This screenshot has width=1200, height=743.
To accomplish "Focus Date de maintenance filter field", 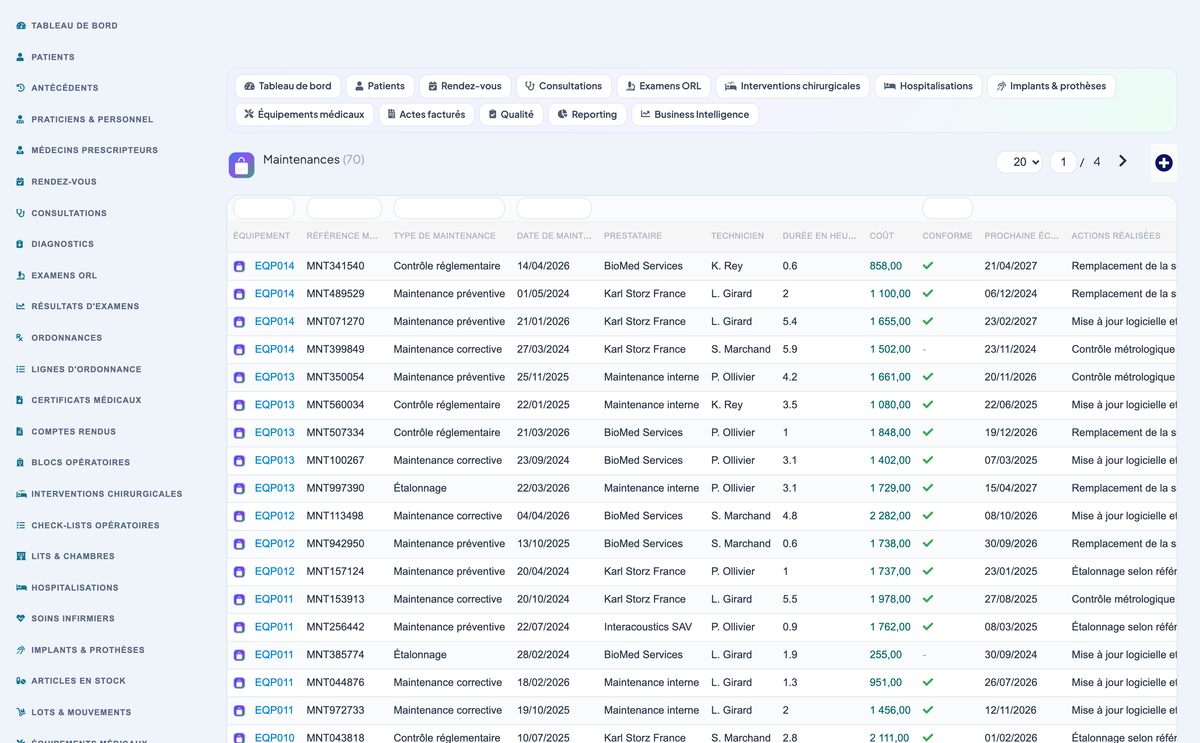I will click(554, 208).
